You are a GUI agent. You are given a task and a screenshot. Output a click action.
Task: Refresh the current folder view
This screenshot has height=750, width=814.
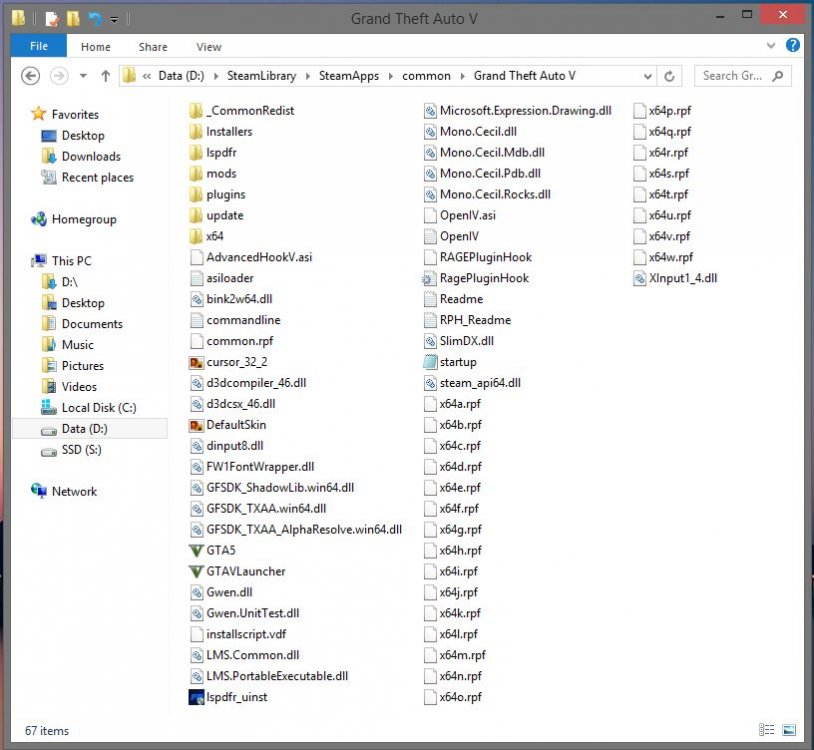(670, 76)
